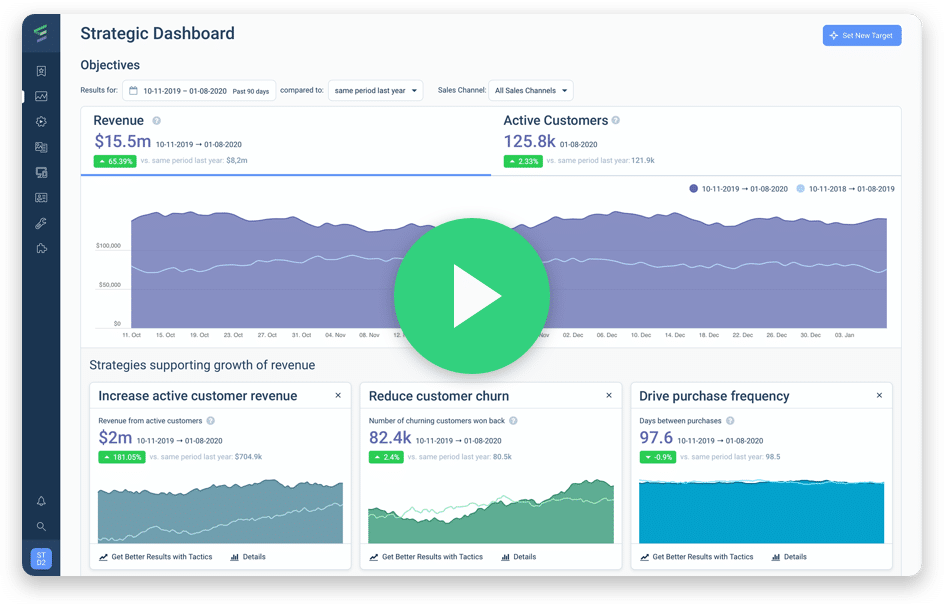Screen dimensions: 944x606
Task: Toggle the 10-11-2019 current period legend series
Action: tap(742, 188)
